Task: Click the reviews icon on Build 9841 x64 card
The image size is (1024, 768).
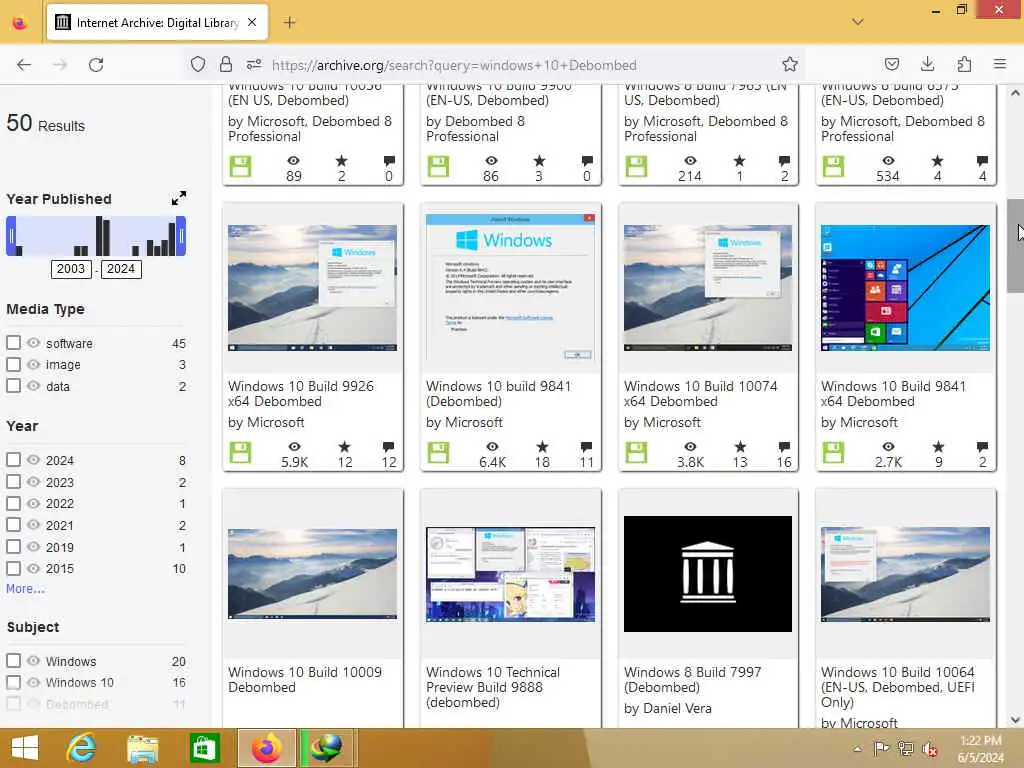Action: point(982,447)
